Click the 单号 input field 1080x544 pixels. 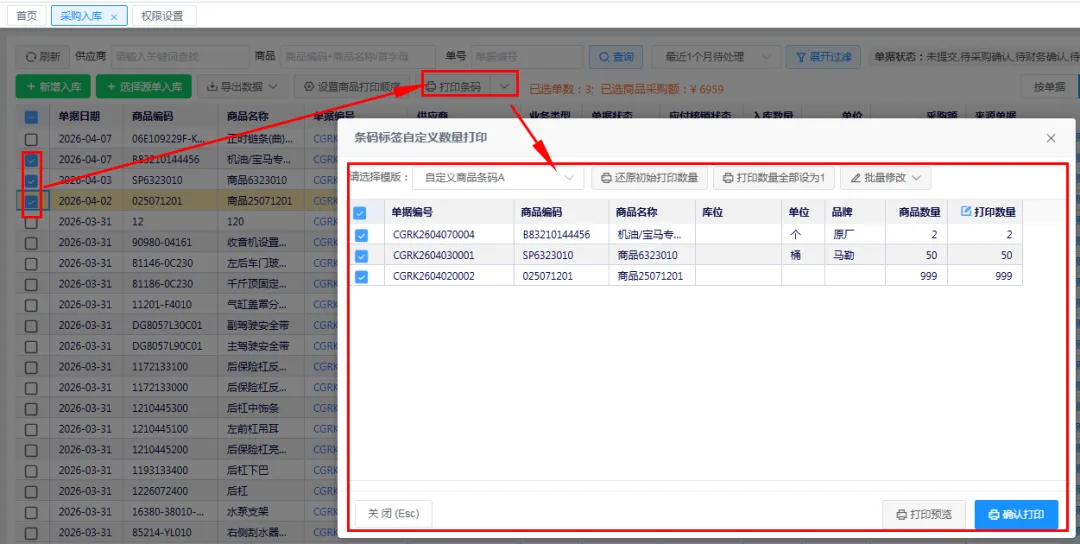click(x=526, y=57)
